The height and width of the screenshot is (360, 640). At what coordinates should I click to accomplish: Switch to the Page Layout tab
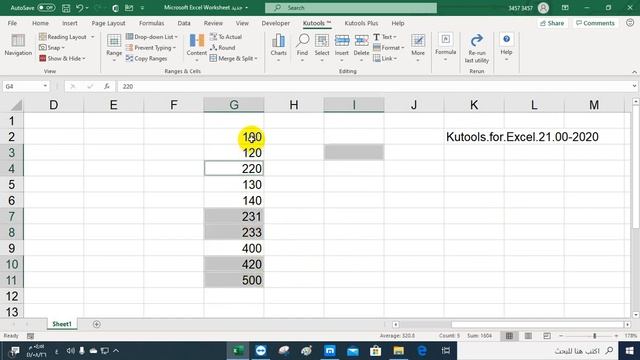(108, 23)
